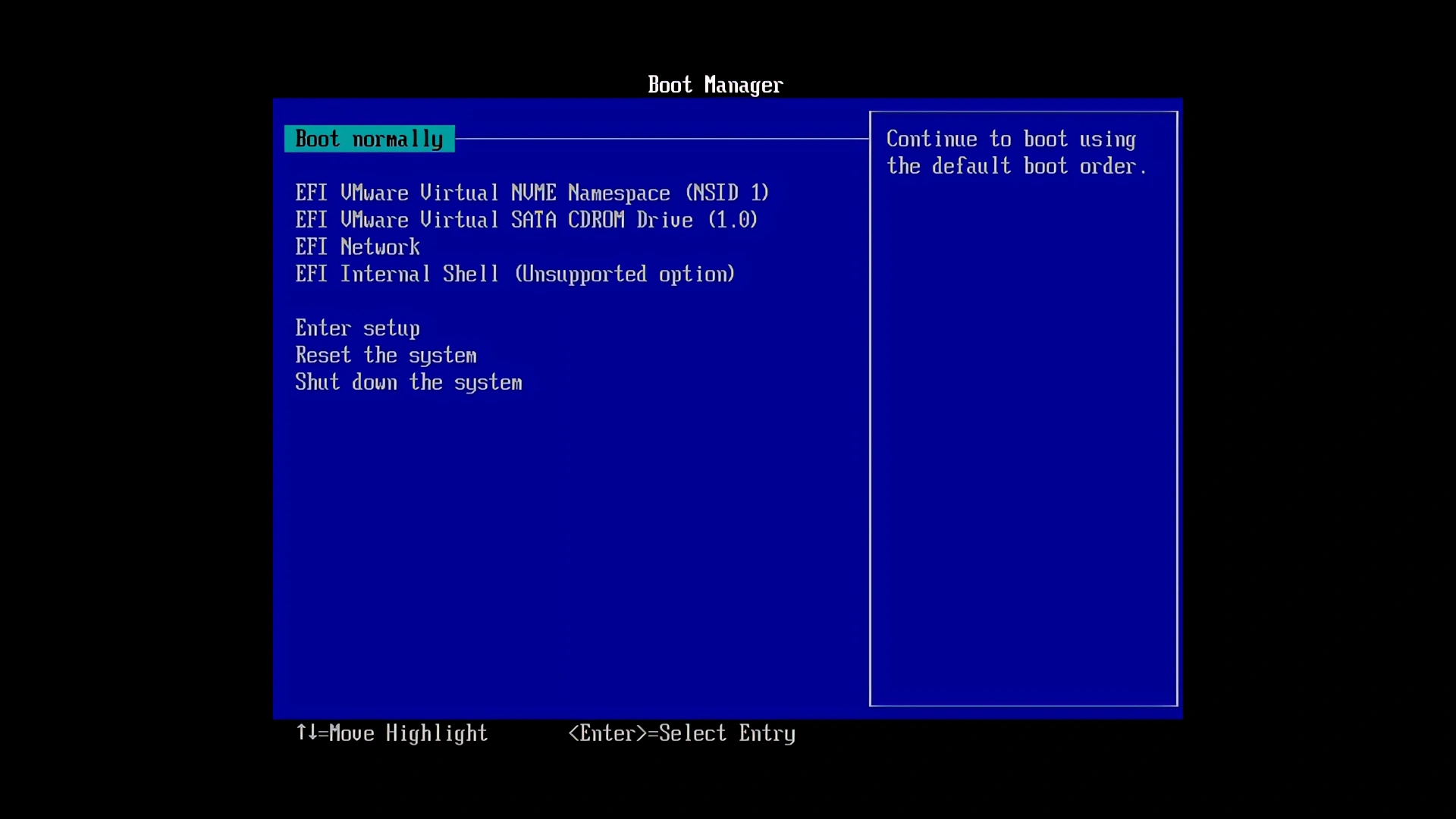The height and width of the screenshot is (819, 1456).
Task: Choose Reset the system
Action: coord(385,356)
